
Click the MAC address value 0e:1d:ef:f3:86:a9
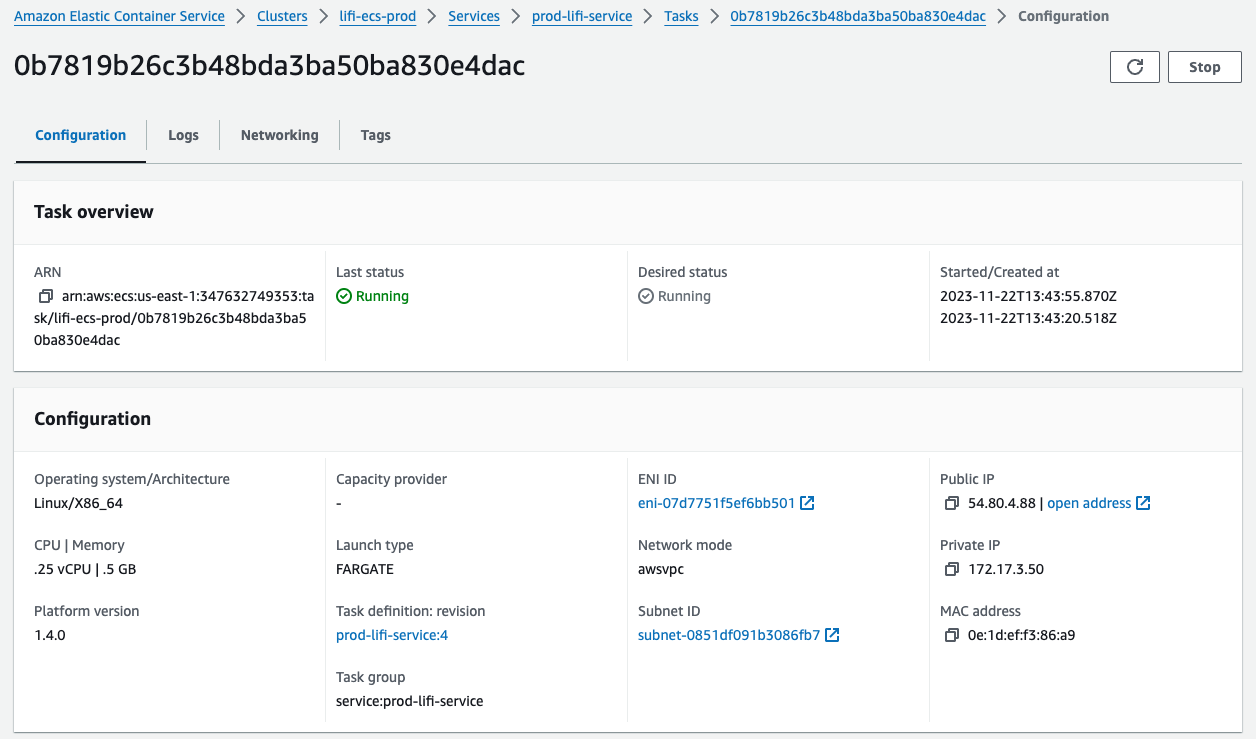[1021, 635]
